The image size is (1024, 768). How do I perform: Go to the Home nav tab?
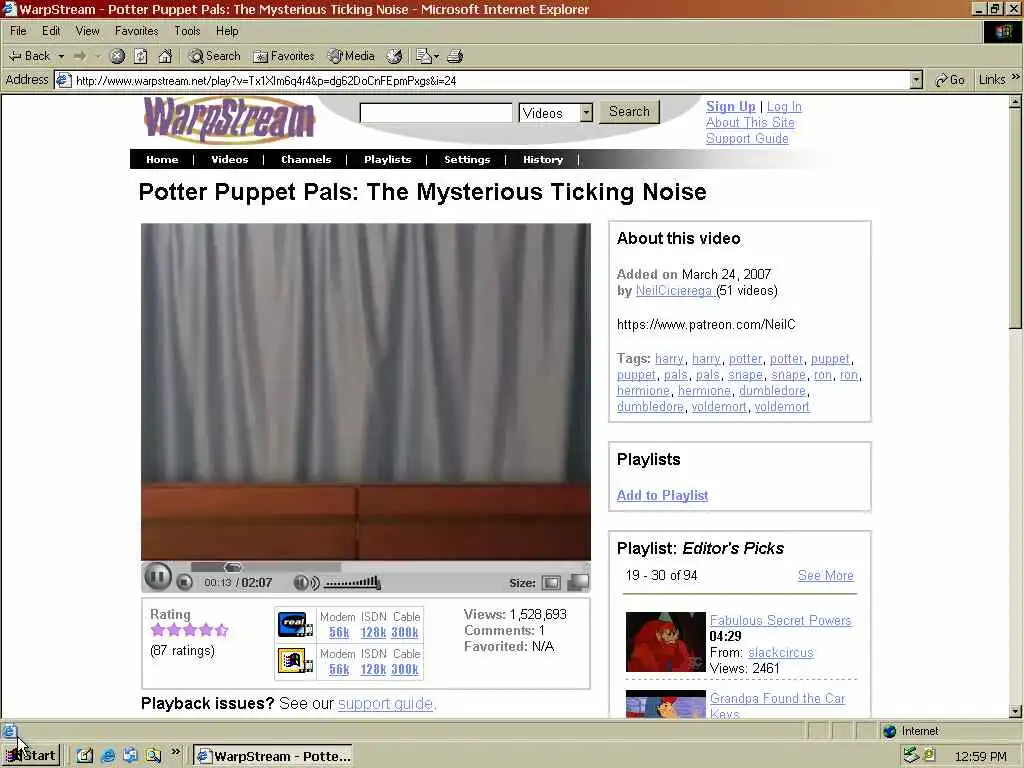(162, 159)
